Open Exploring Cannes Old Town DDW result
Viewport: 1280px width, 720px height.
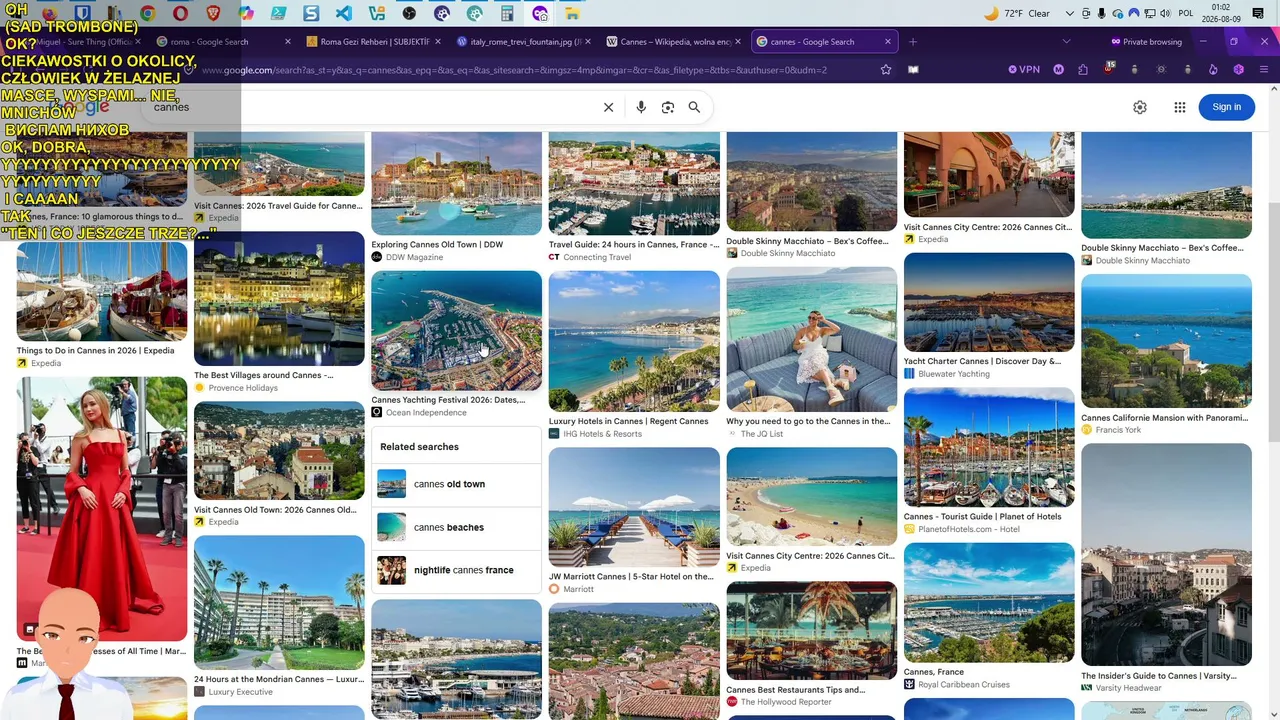(437, 245)
